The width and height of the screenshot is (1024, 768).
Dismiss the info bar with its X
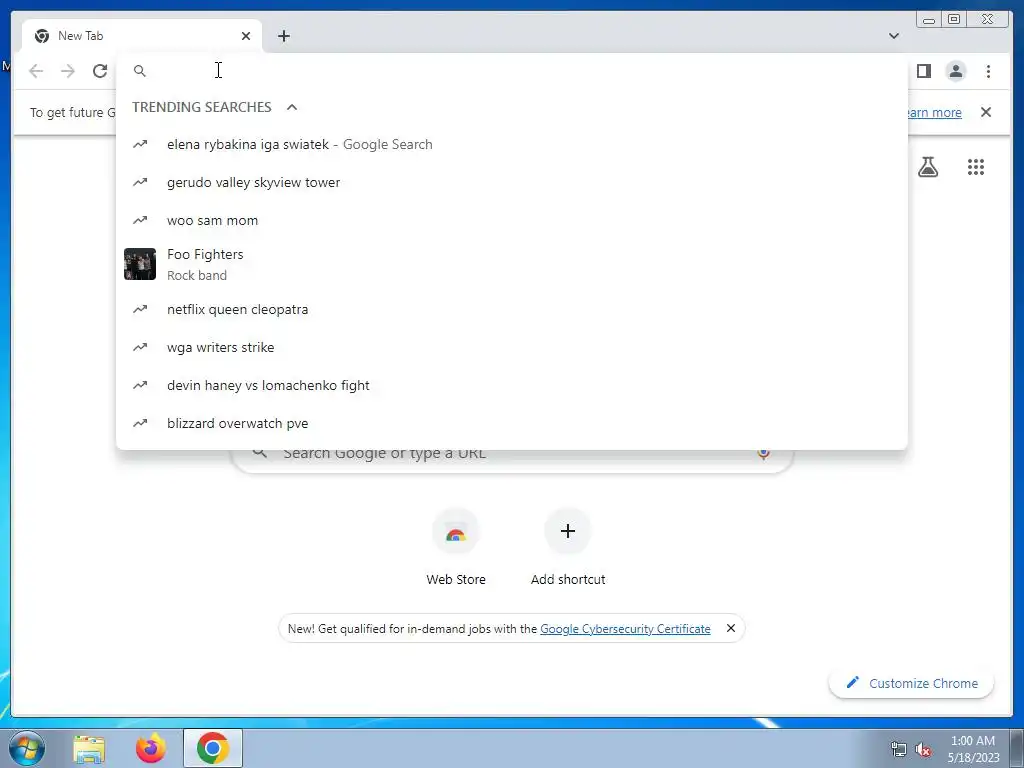pyautogui.click(x=985, y=112)
